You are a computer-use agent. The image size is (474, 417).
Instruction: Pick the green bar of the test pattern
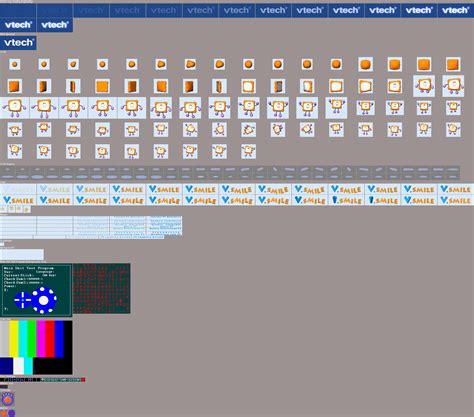(32, 339)
